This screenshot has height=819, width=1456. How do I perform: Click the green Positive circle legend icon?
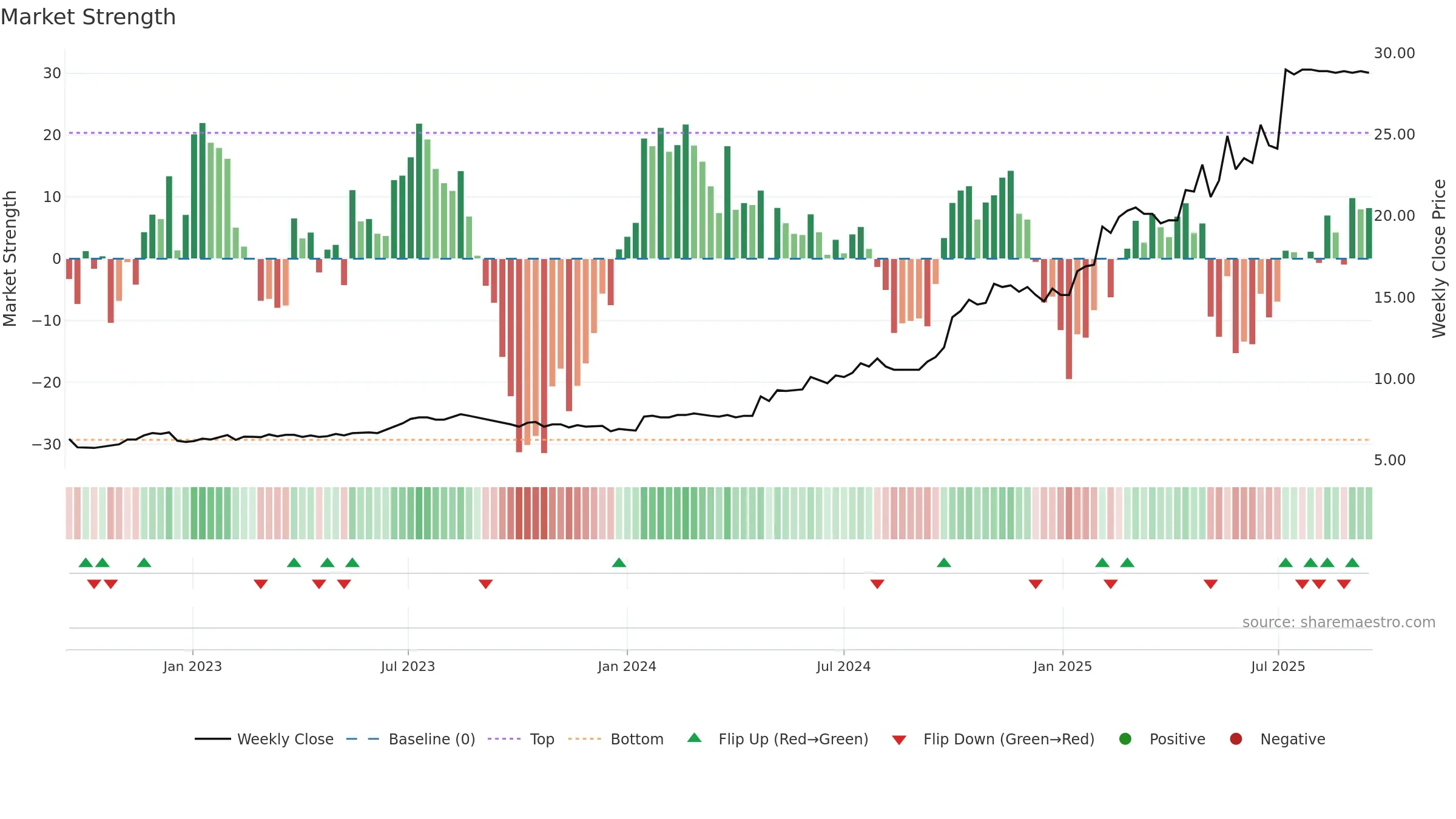(1125, 739)
